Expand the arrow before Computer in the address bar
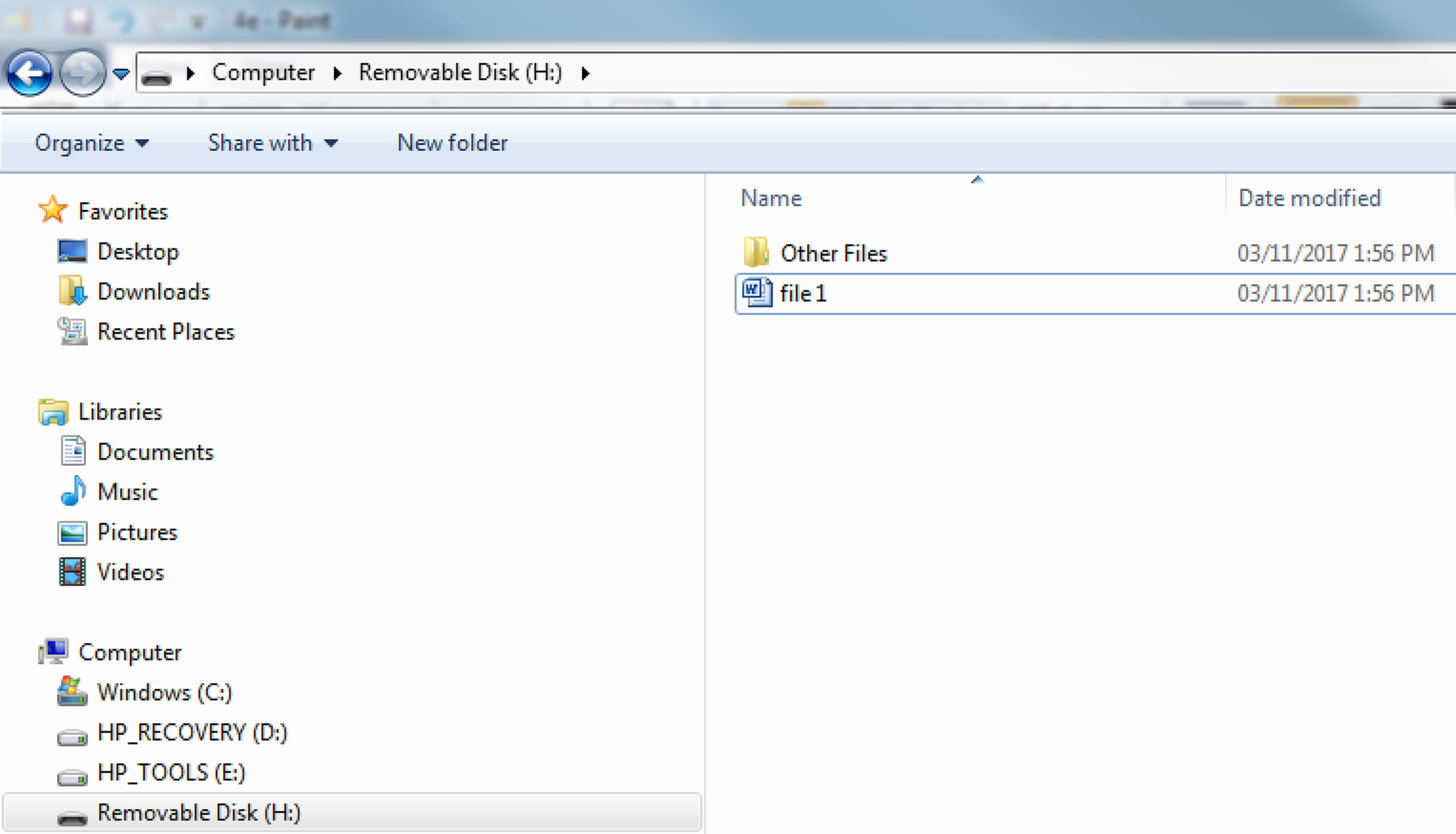Viewport: 1456px width, 834px height. pos(191,73)
